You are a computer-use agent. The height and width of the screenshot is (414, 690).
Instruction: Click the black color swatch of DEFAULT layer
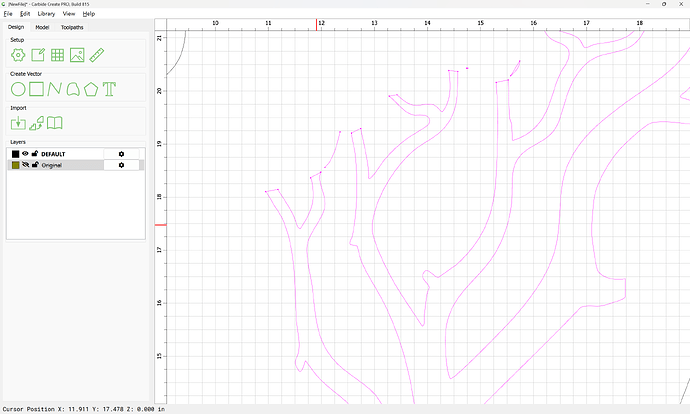click(x=15, y=154)
